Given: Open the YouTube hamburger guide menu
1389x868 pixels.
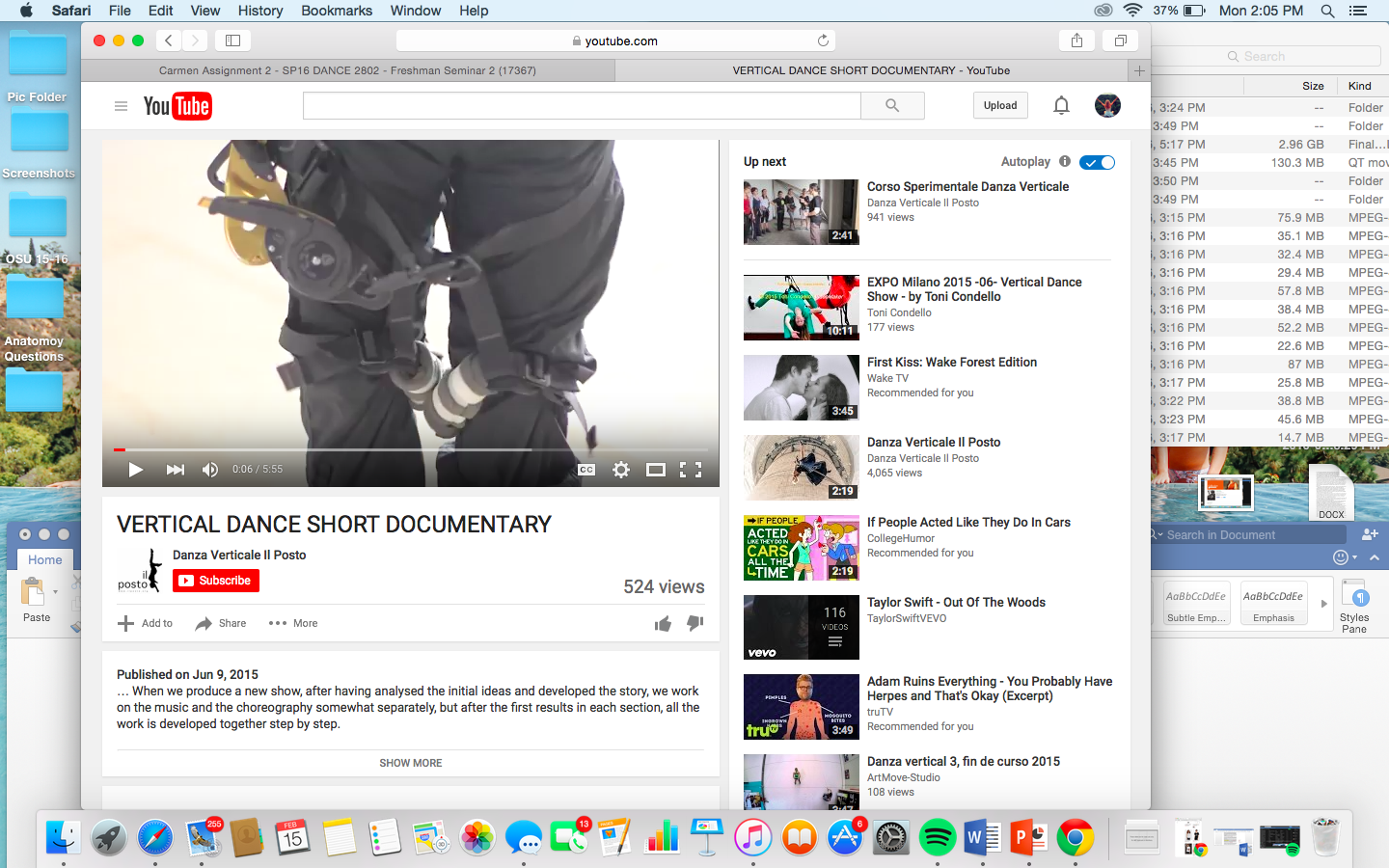Looking at the screenshot, I should 121,106.
